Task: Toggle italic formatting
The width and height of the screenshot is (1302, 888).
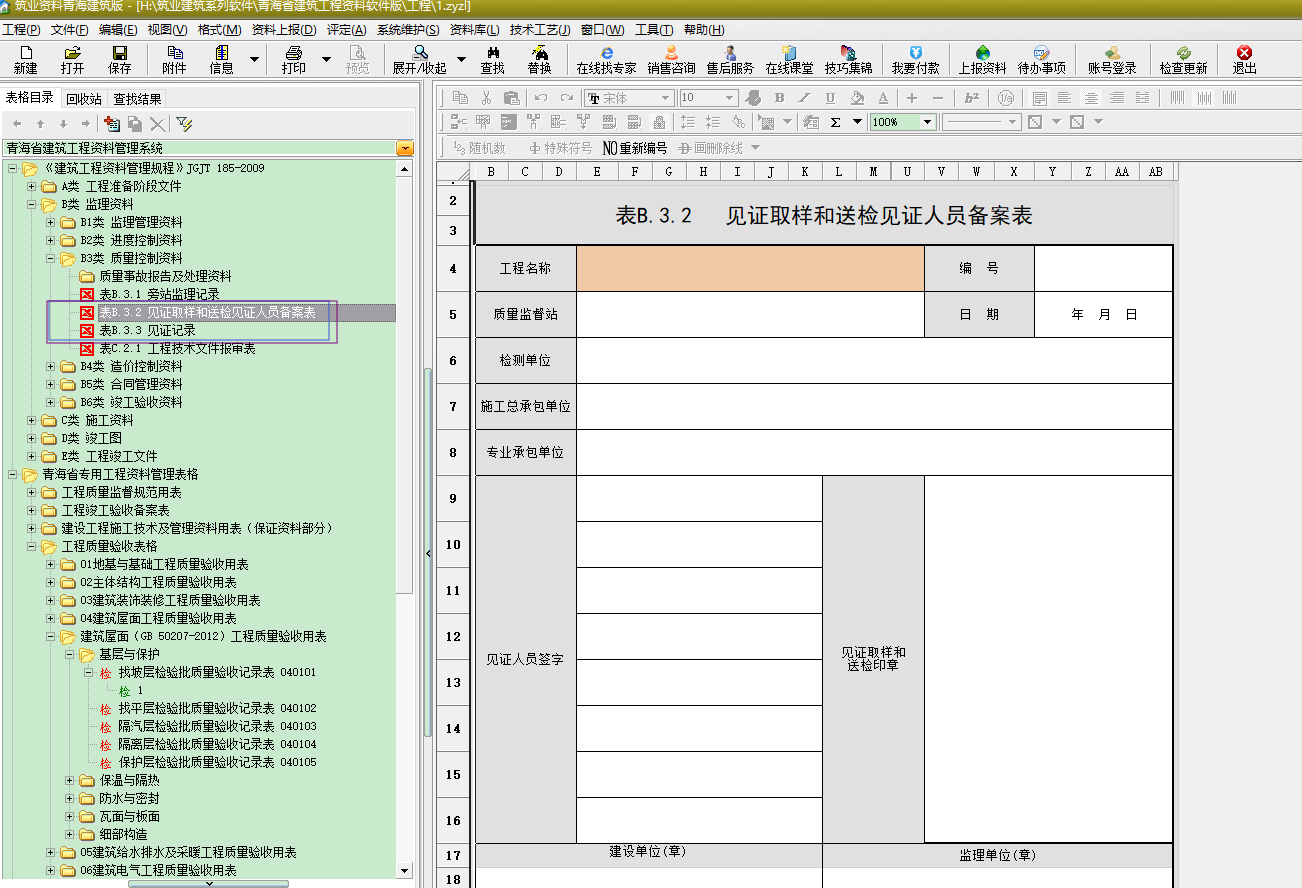Action: coord(805,98)
